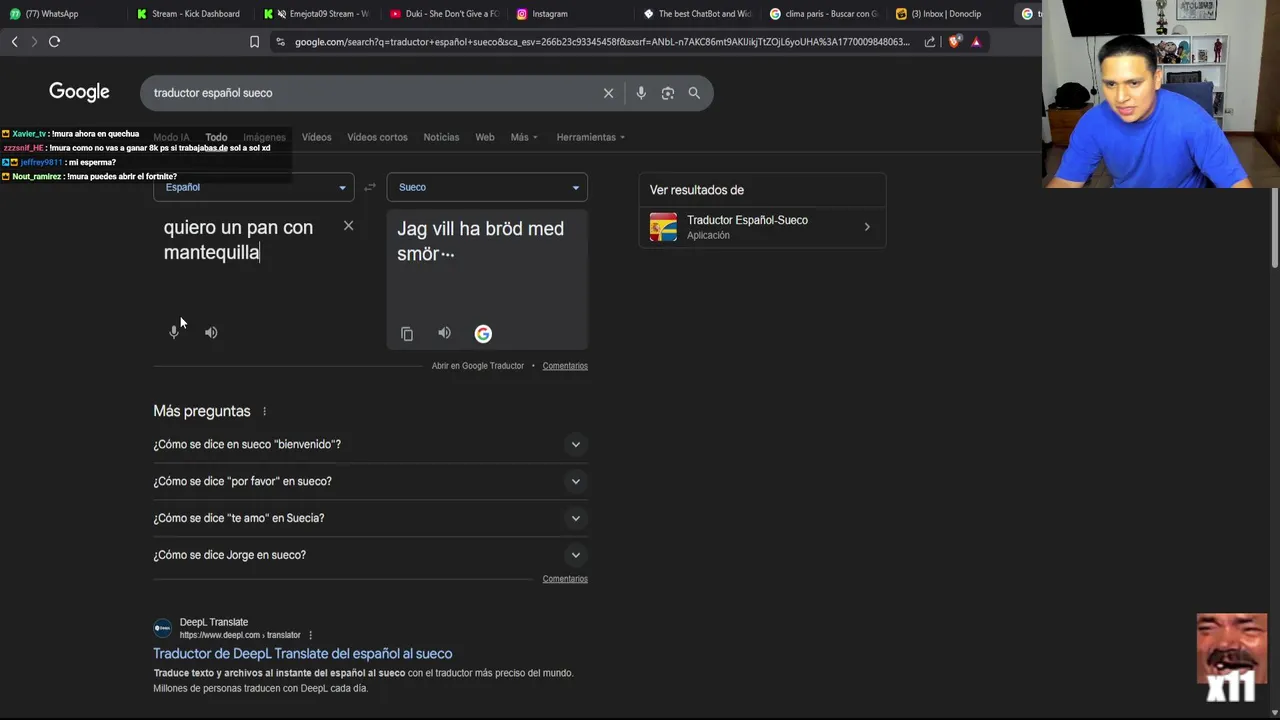Clear the Google search box with X
The image size is (1280, 720).
[608, 93]
